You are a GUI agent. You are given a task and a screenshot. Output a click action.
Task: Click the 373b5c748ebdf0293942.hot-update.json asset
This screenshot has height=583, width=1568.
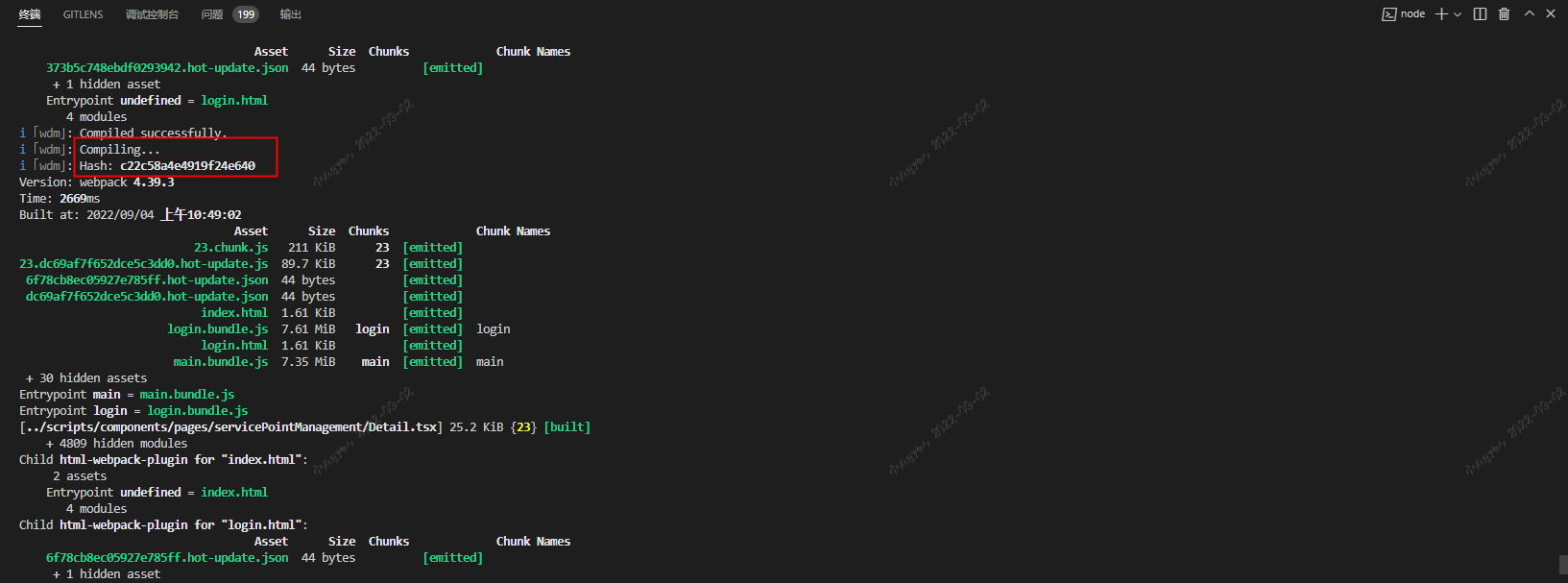[167, 68]
